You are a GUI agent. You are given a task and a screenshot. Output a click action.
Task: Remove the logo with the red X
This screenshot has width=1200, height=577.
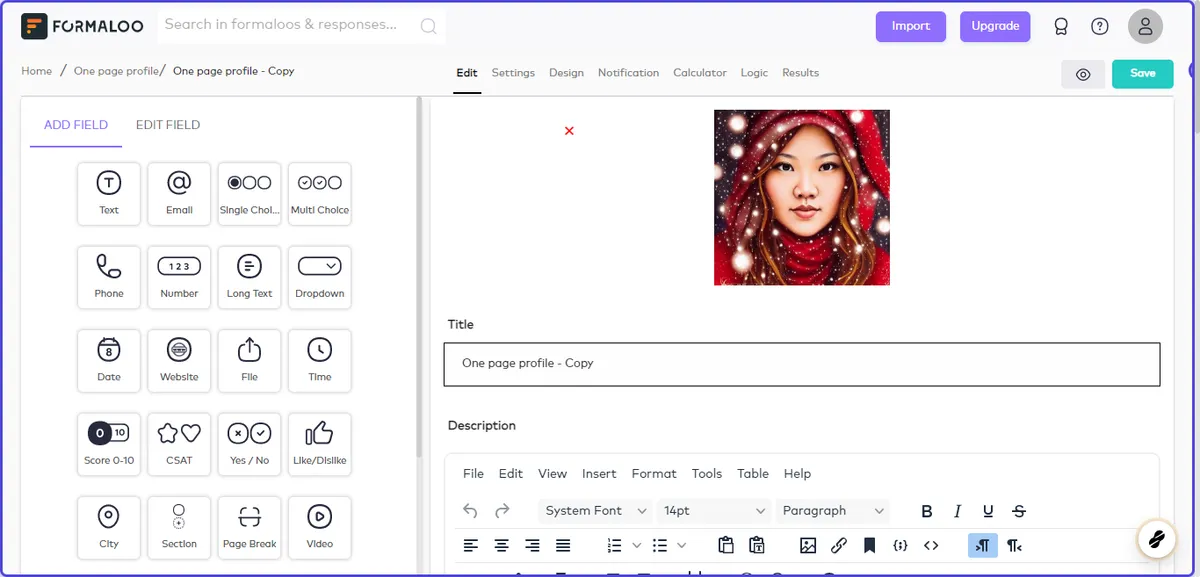click(x=569, y=131)
